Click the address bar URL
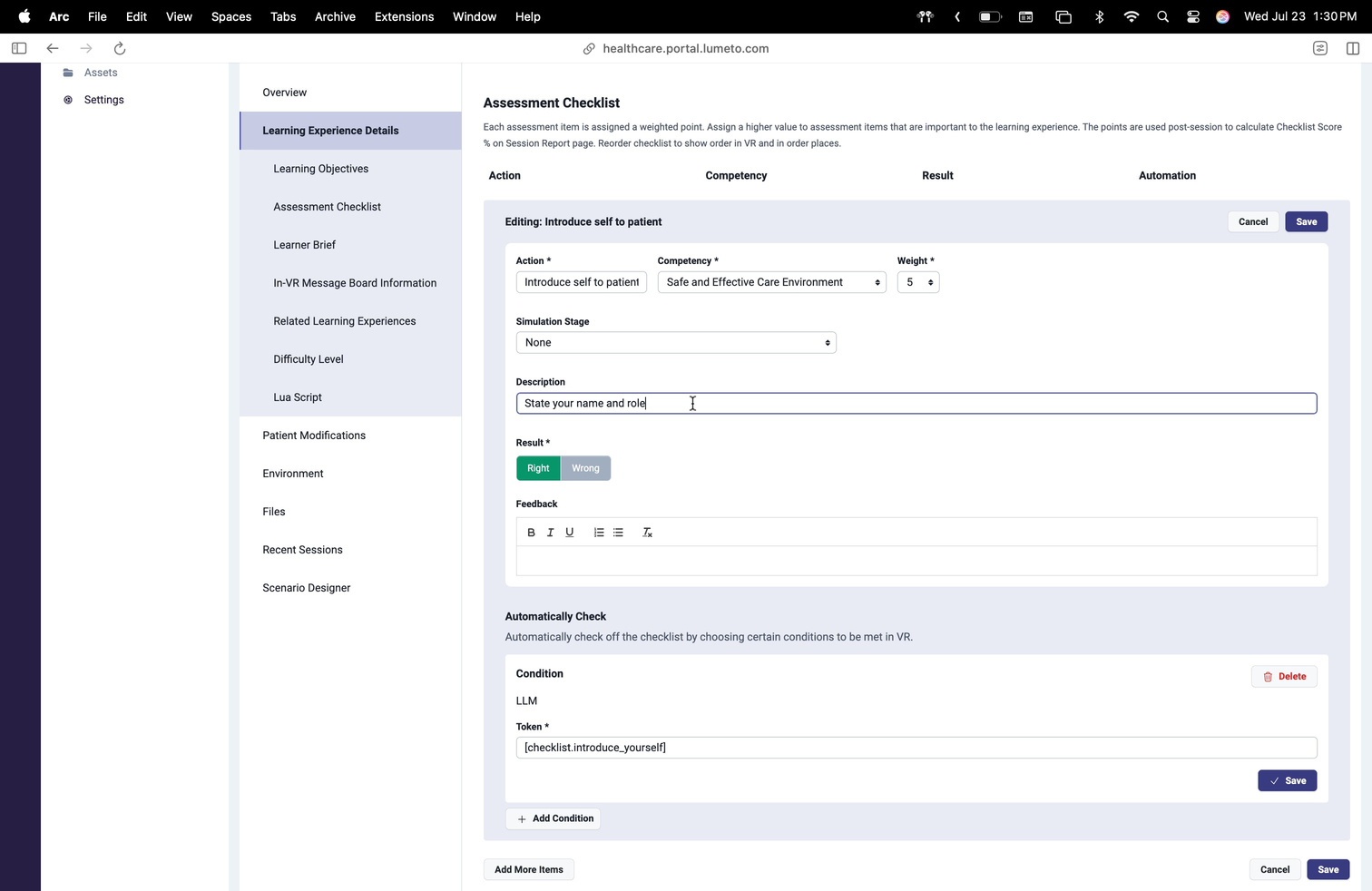 (x=685, y=48)
